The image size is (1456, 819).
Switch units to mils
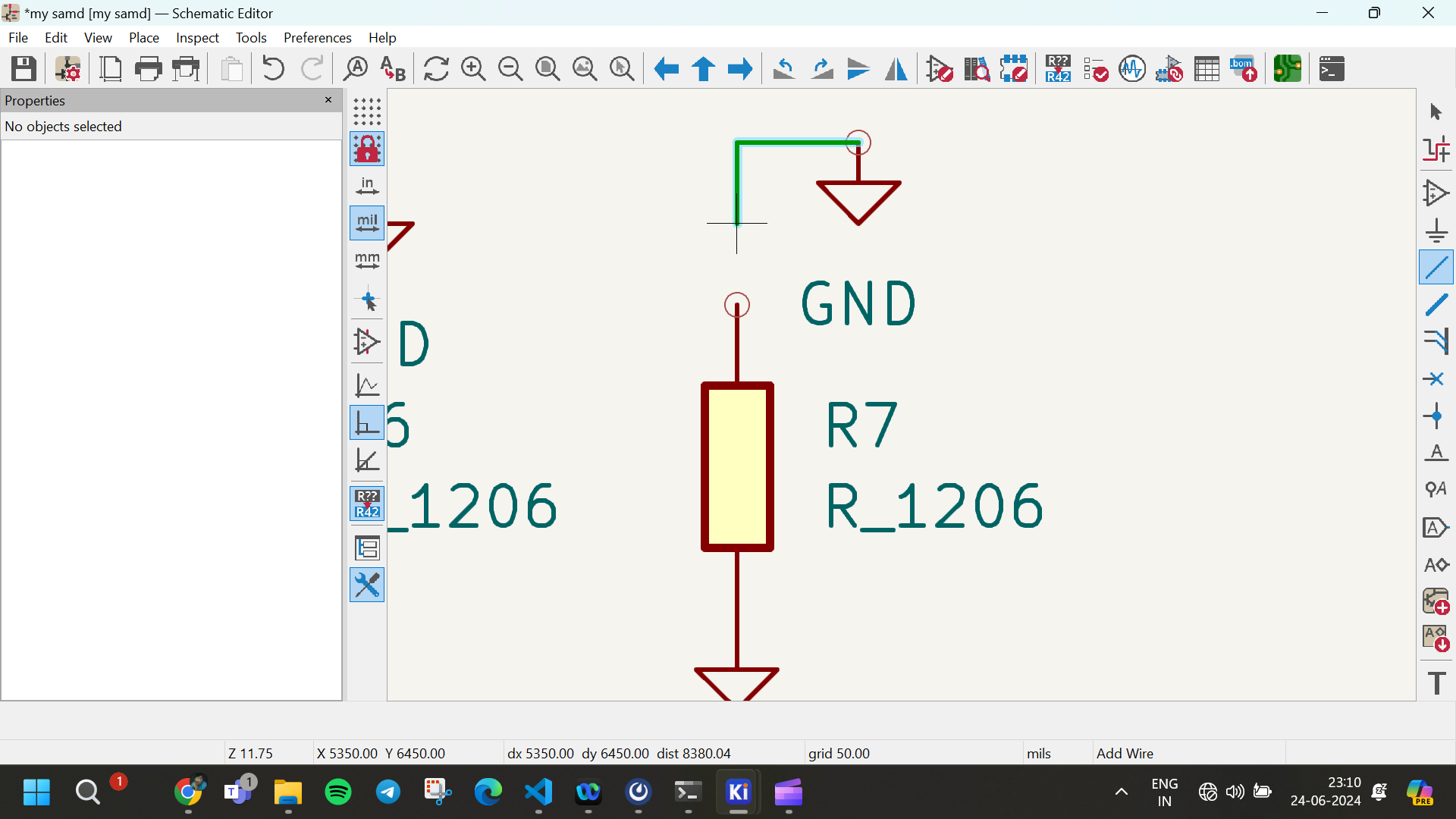[x=367, y=223]
